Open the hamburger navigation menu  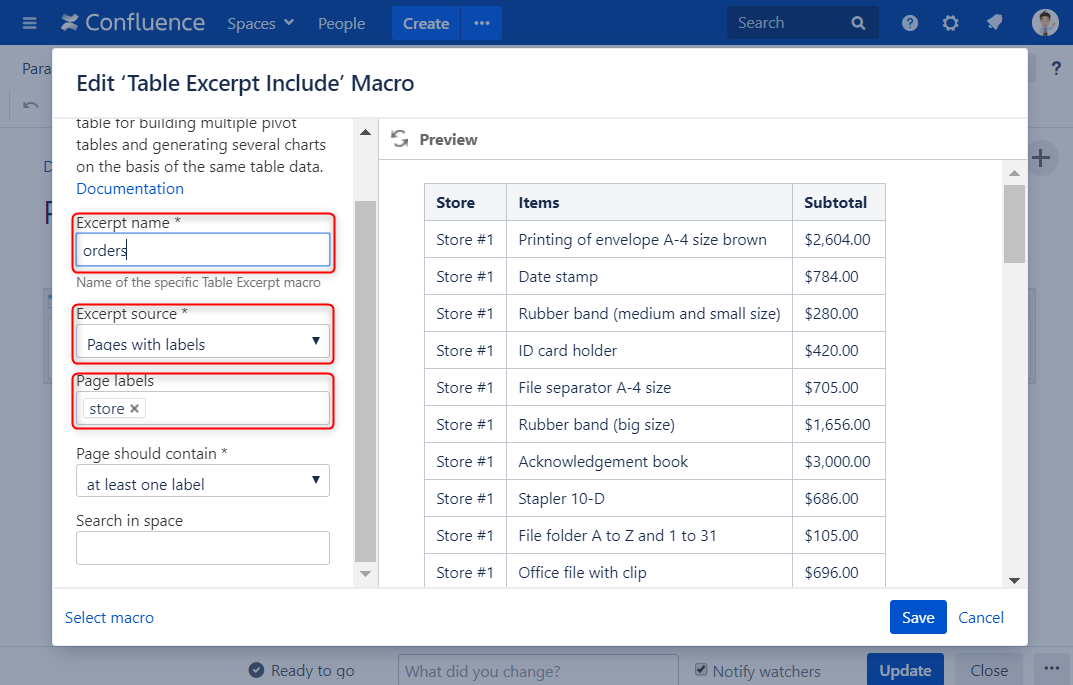(x=28, y=22)
